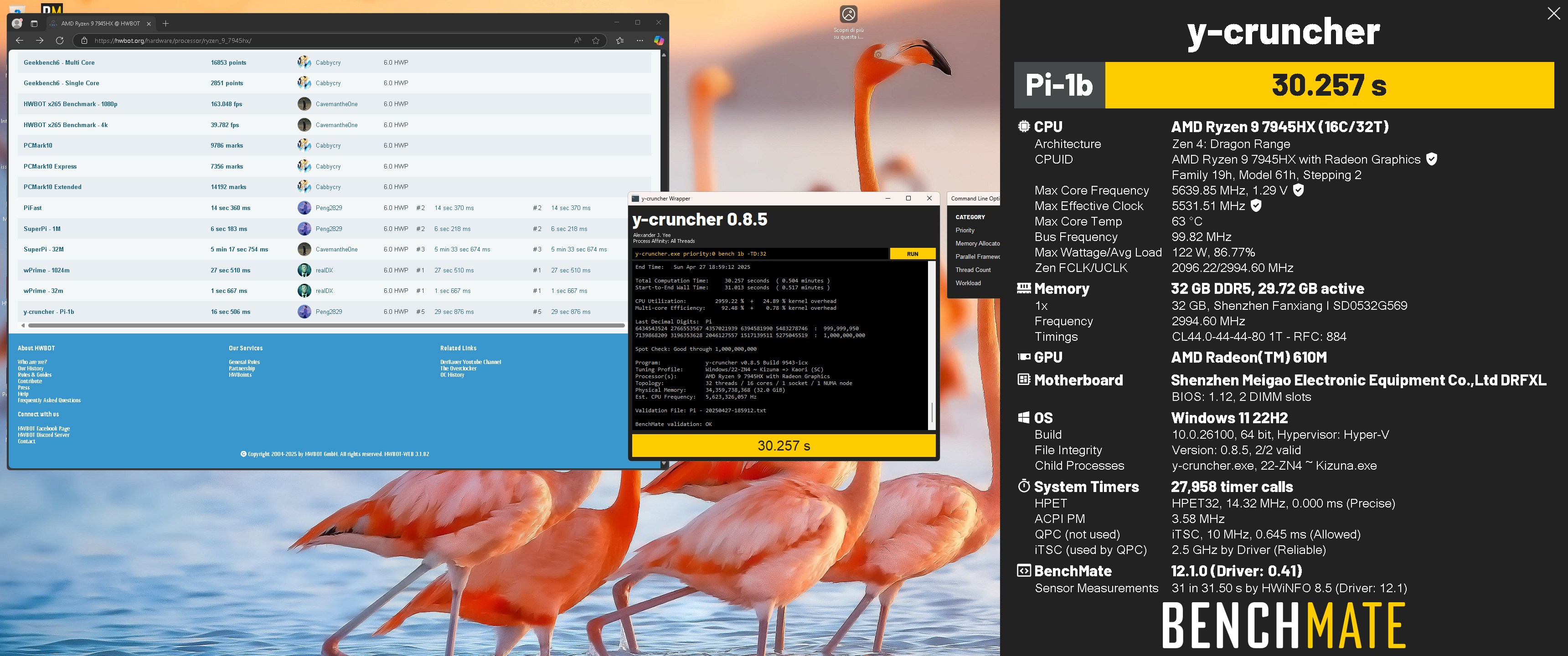The image size is (1568, 656).
Task: Click the System Timers stopwatch icon
Action: pos(1024,486)
